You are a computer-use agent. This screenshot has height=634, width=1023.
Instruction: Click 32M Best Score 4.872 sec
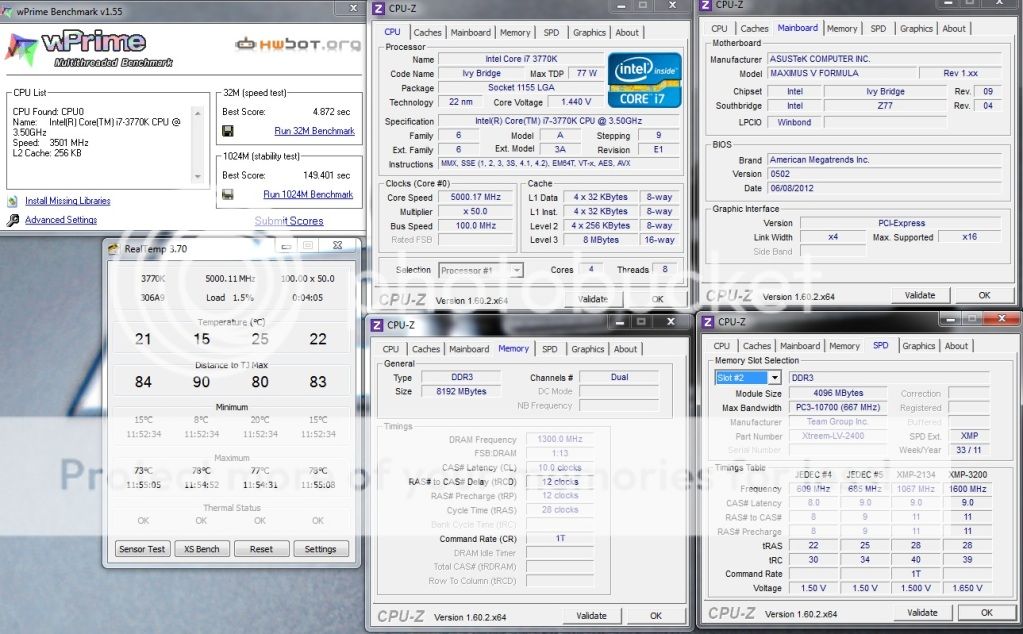pos(331,112)
